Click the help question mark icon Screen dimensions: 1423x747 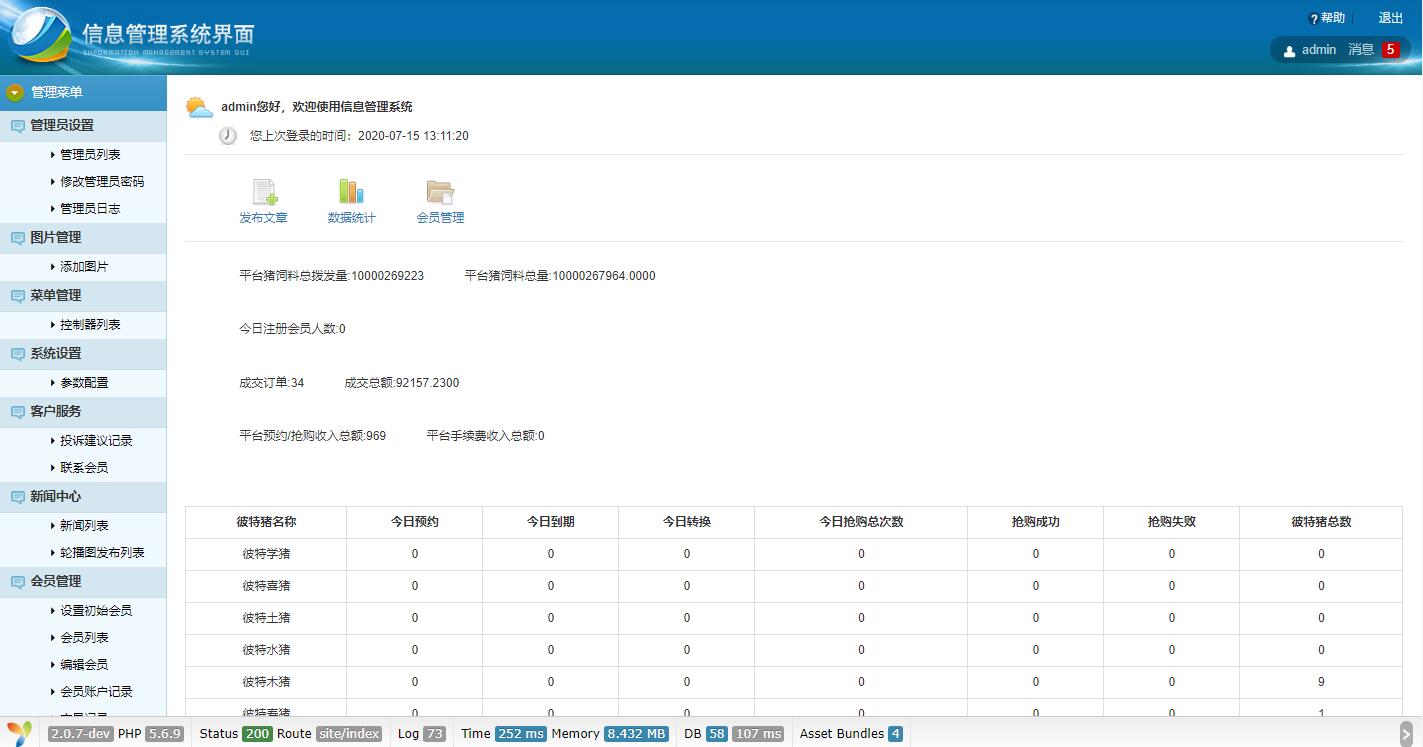point(1313,19)
